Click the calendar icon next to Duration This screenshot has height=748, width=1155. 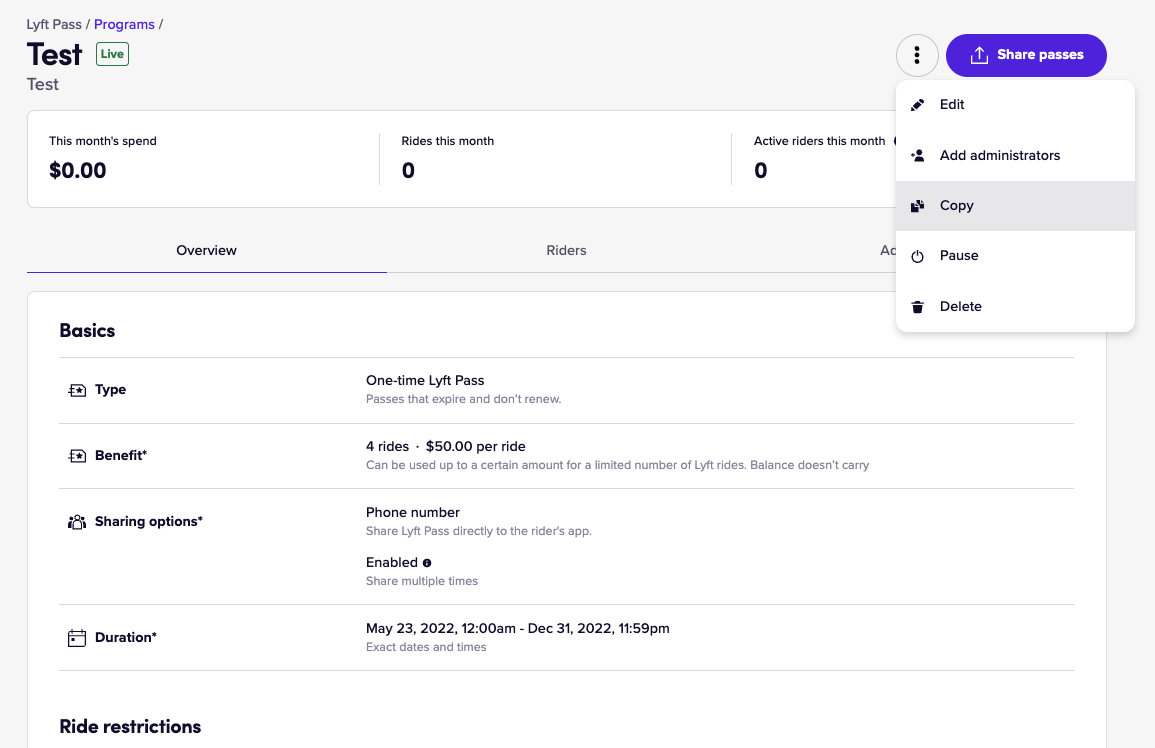coord(77,637)
